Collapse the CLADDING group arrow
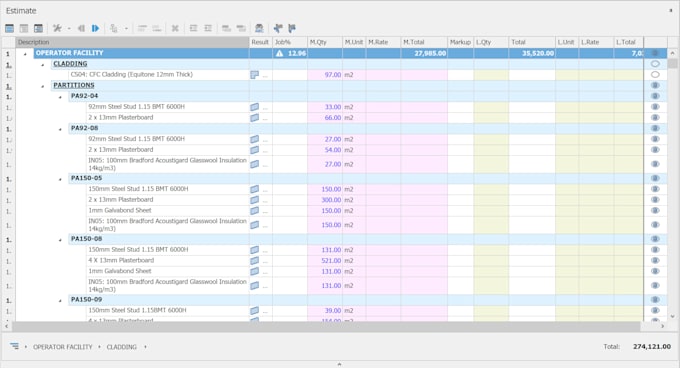The height and width of the screenshot is (368, 680). click(x=42, y=65)
